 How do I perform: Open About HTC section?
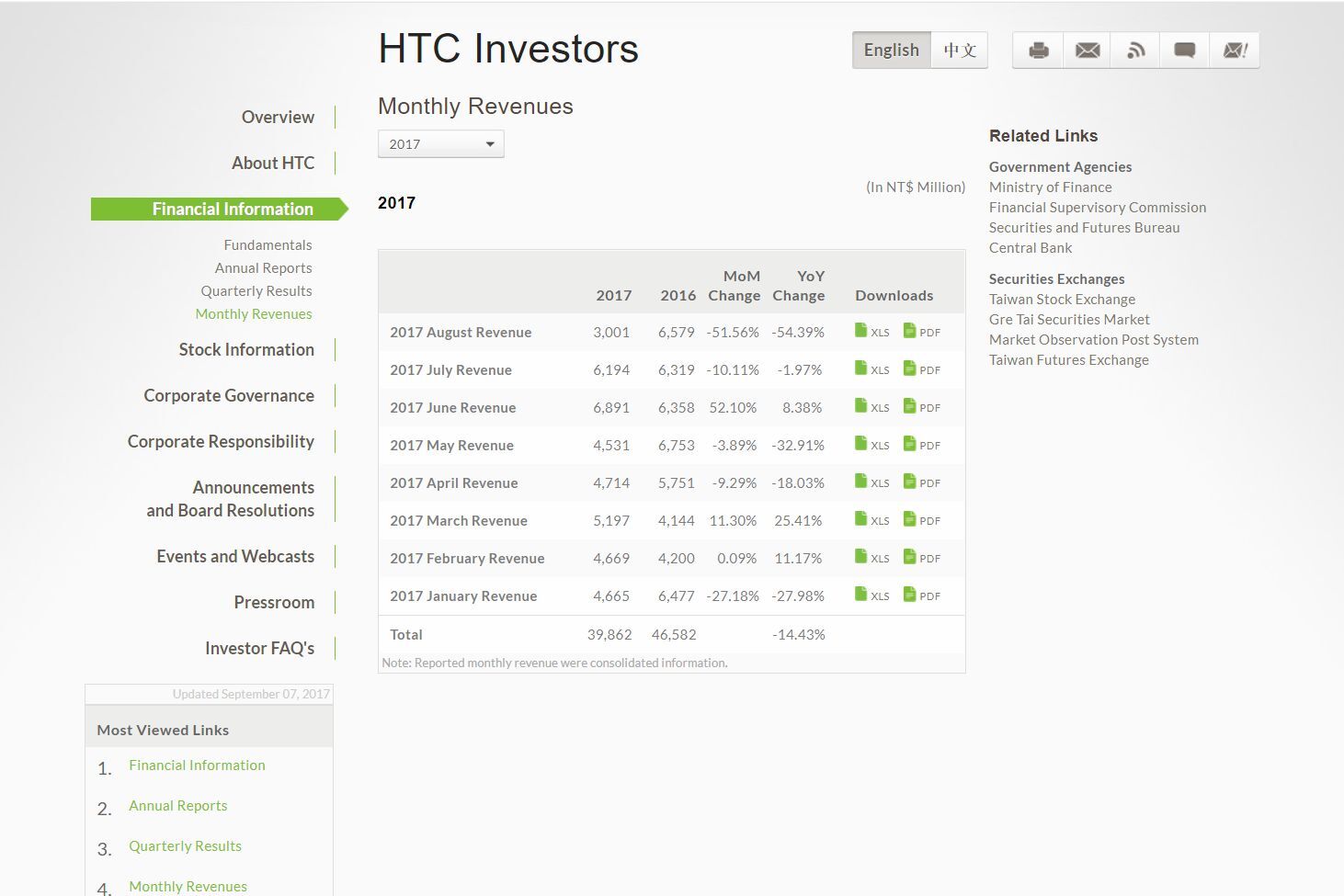tap(273, 163)
